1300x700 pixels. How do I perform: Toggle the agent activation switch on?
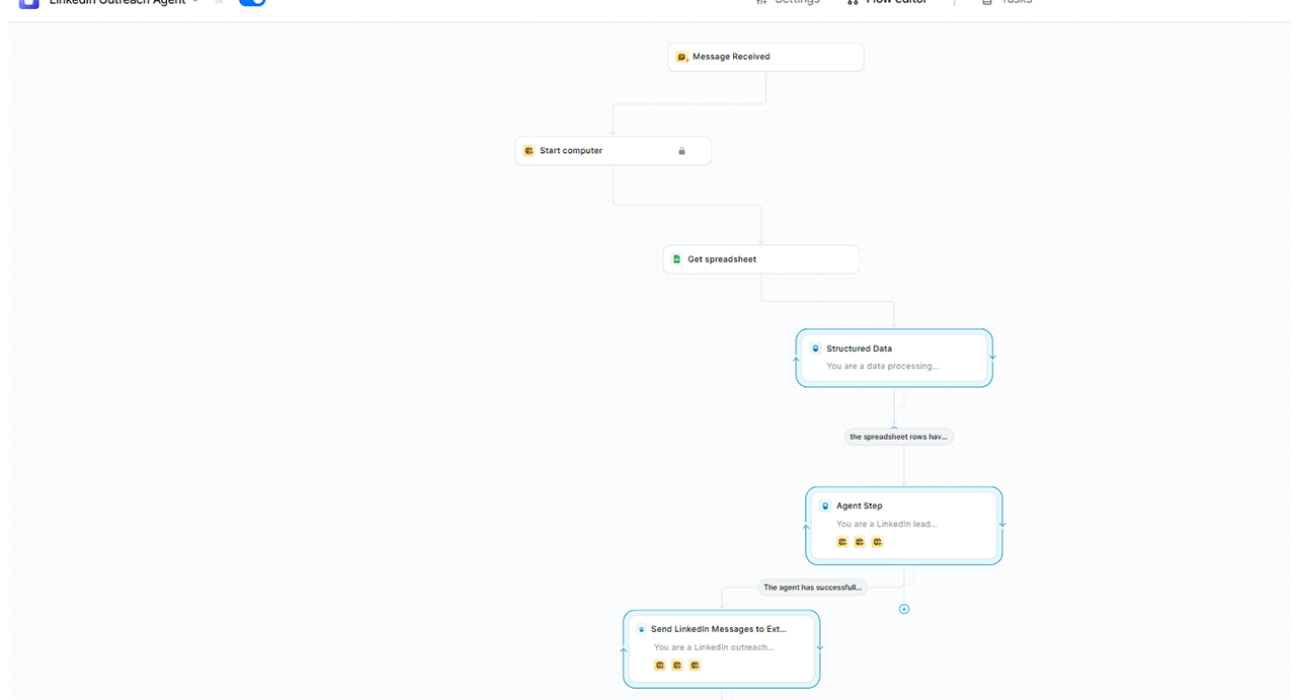click(252, 3)
